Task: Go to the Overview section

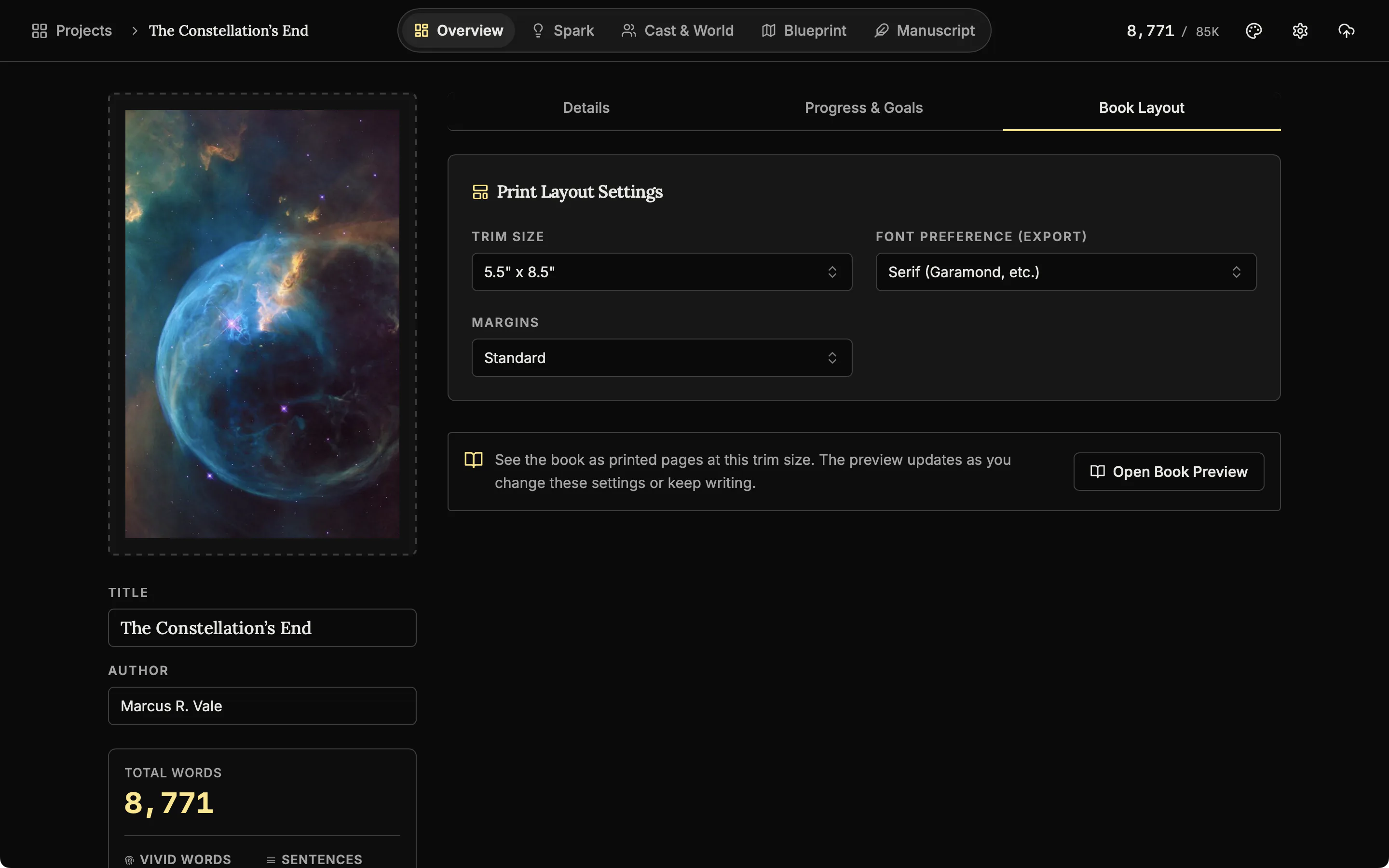Action: pyautogui.click(x=459, y=30)
